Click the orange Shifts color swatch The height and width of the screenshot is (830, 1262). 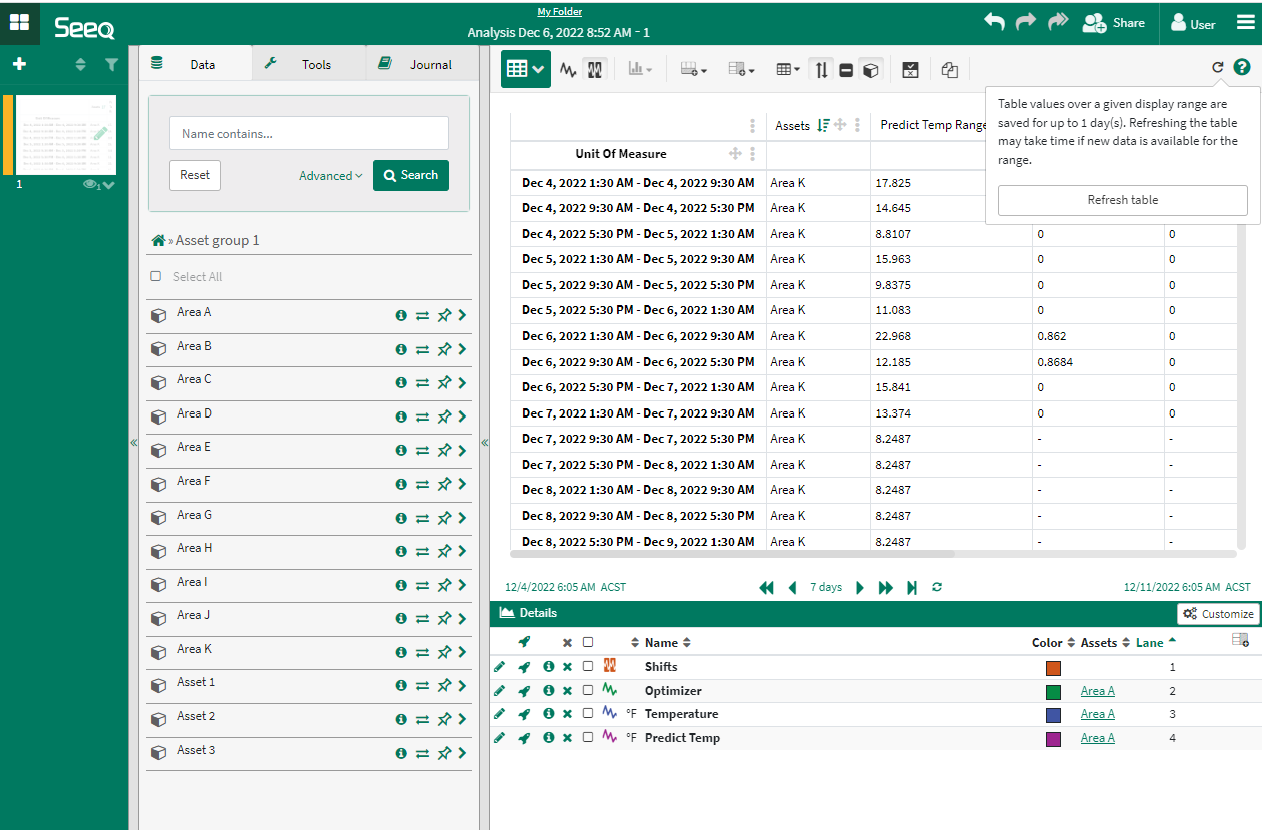coord(1053,668)
